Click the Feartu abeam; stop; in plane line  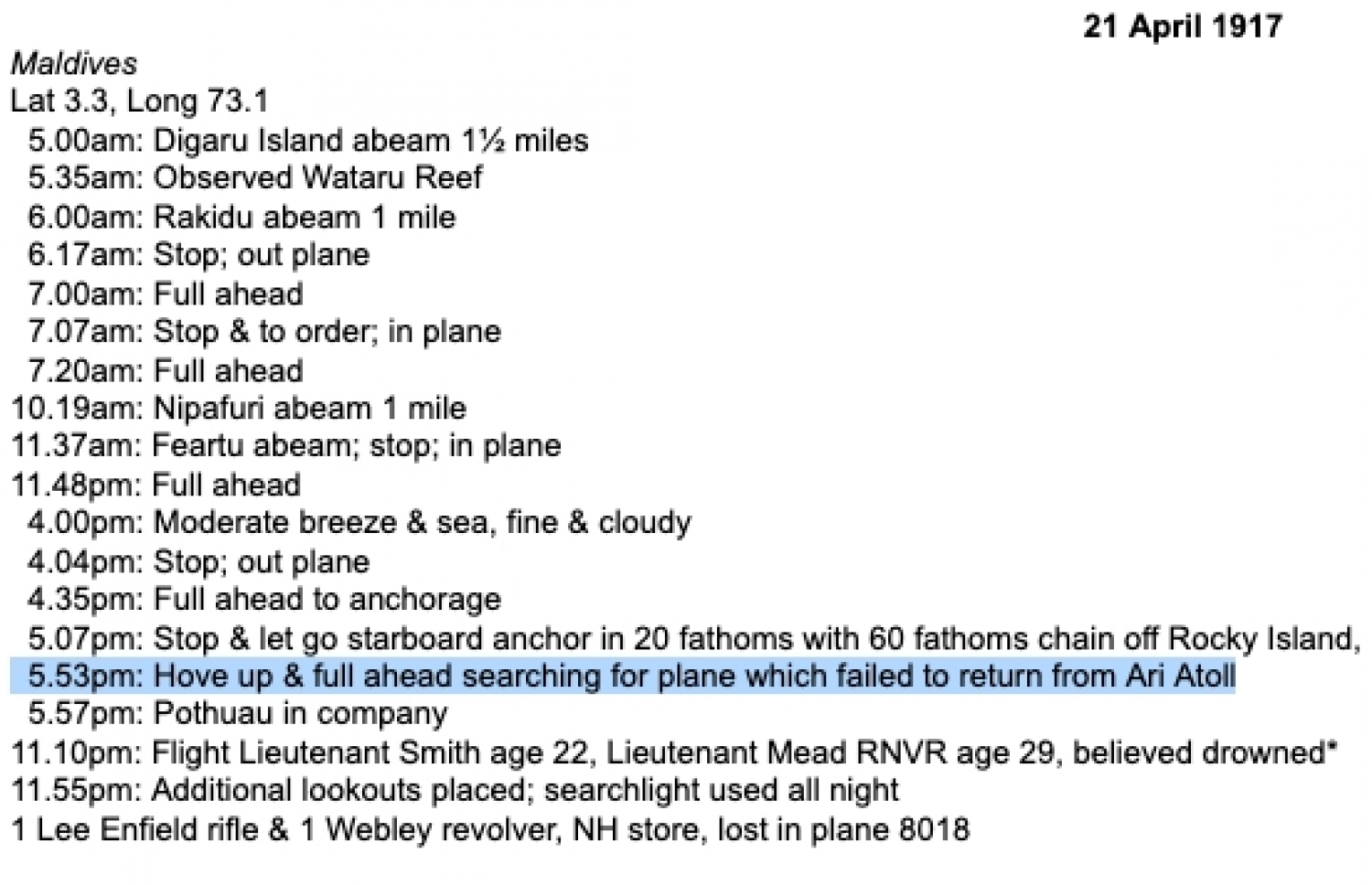pos(285,446)
